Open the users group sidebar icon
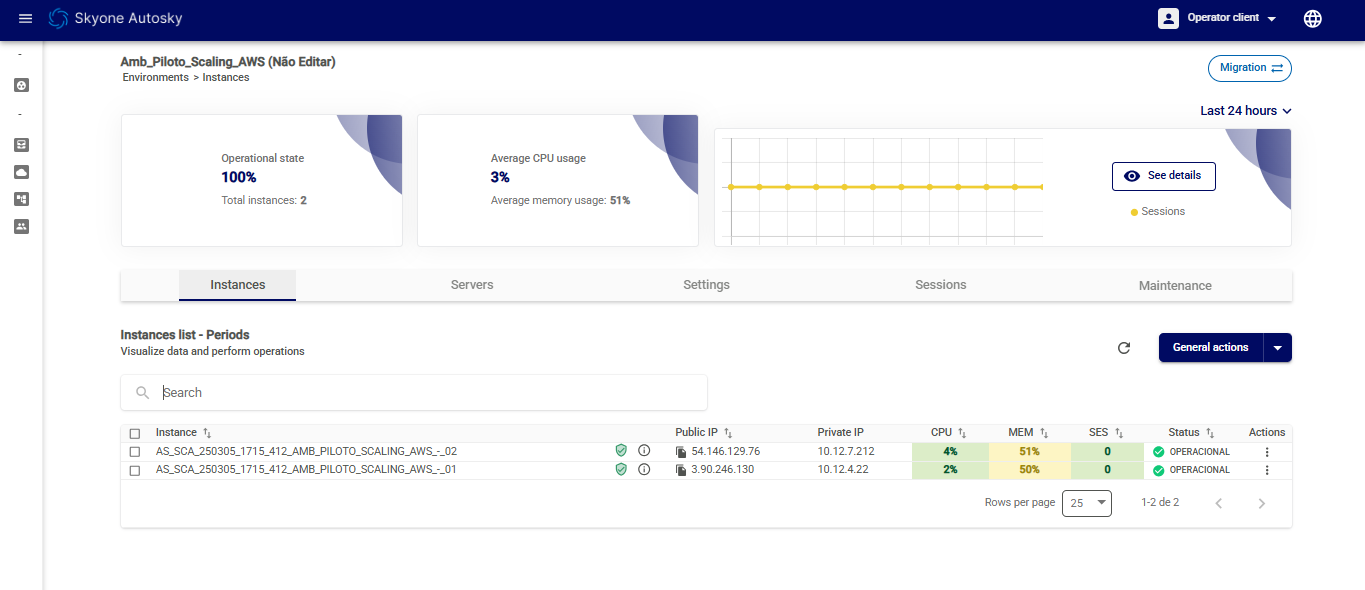This screenshot has height=590, width=1365. tap(22, 226)
